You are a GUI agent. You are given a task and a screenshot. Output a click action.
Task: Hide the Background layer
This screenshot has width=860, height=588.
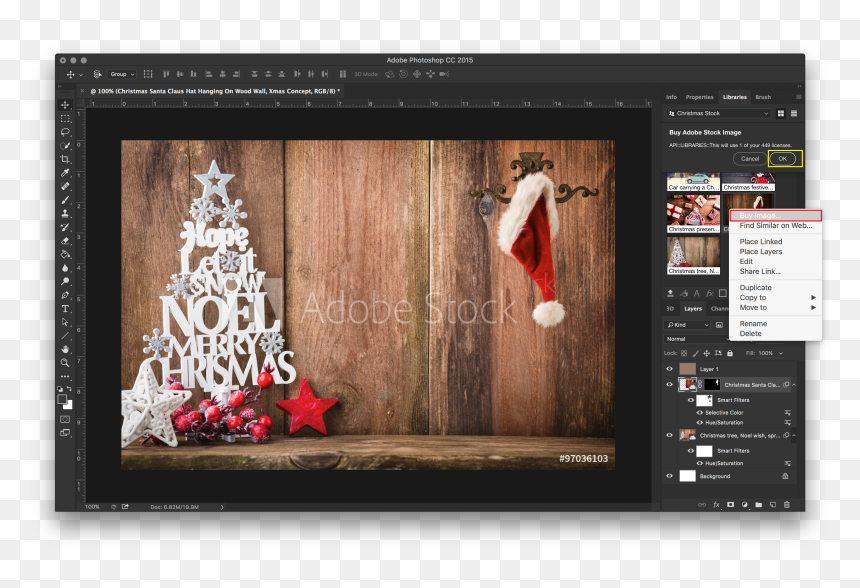[669, 476]
